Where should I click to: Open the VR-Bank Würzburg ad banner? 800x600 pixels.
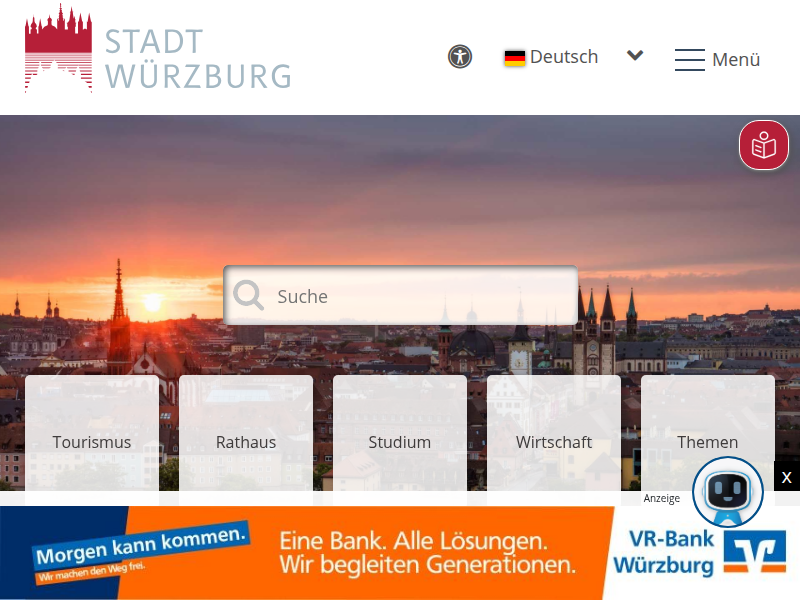400,553
